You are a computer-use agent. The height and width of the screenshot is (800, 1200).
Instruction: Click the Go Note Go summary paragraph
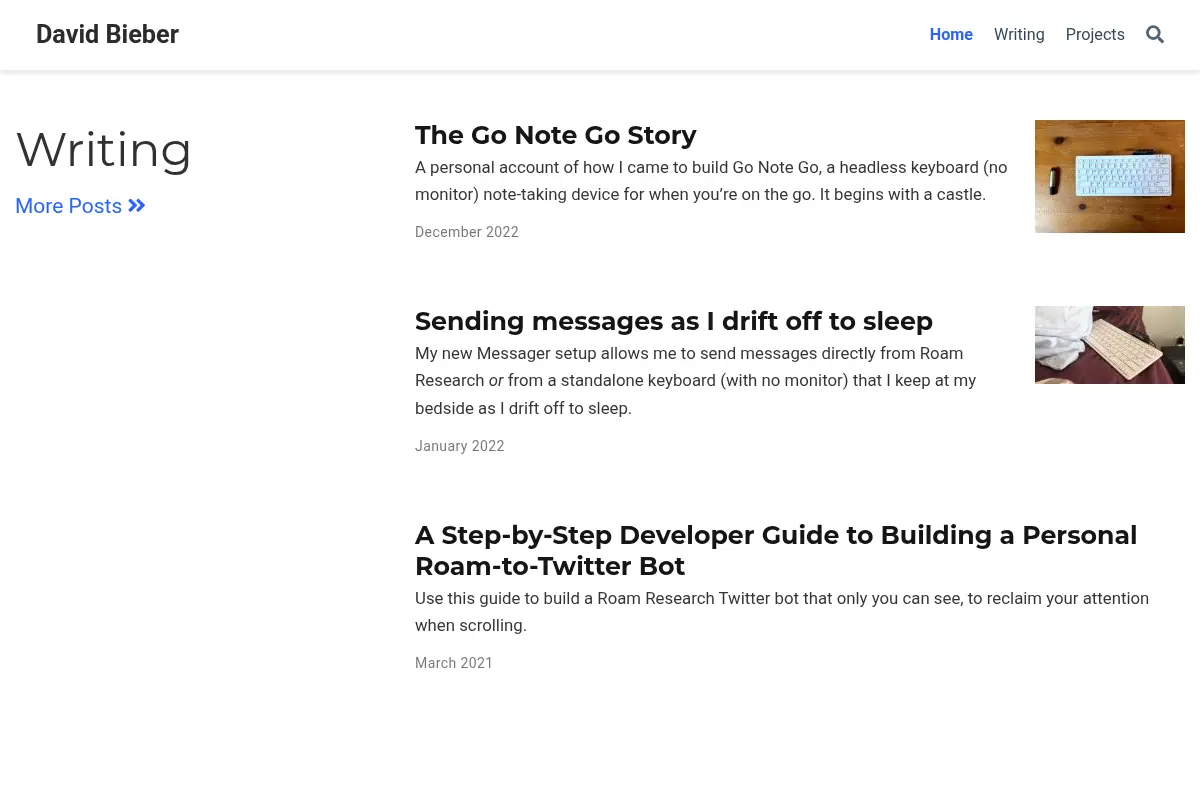tap(711, 181)
